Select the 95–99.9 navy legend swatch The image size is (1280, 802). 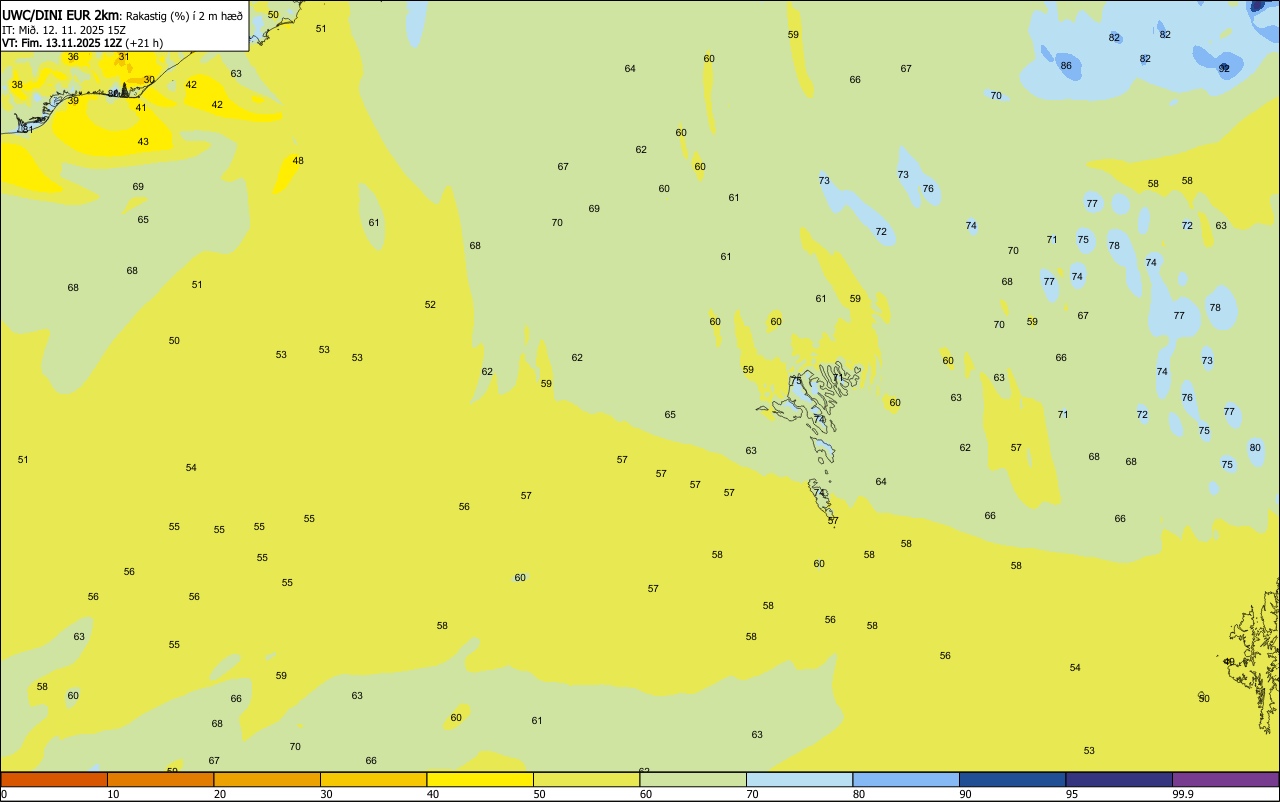coord(1119,779)
